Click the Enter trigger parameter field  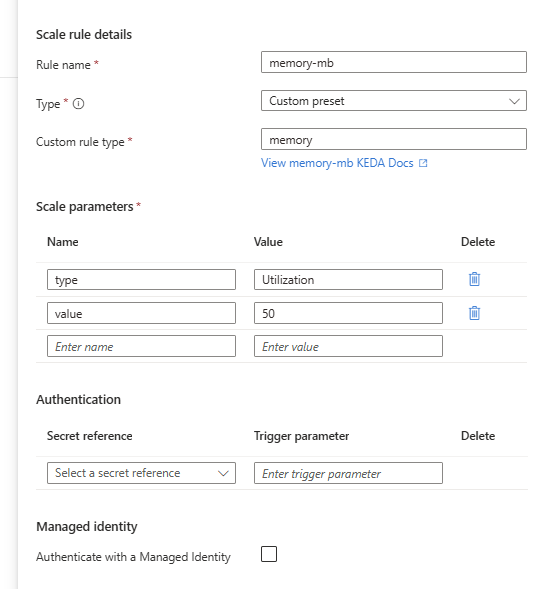coord(348,473)
